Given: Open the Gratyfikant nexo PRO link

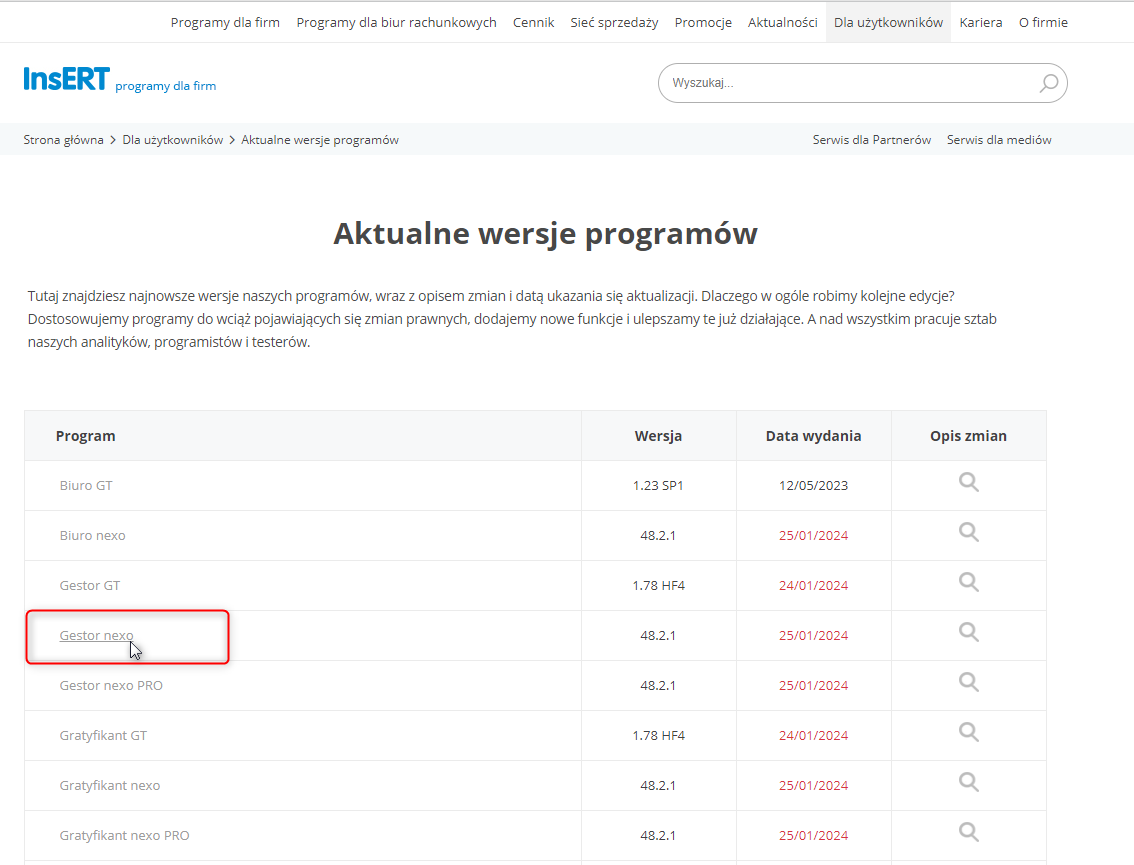Looking at the screenshot, I should pos(124,835).
